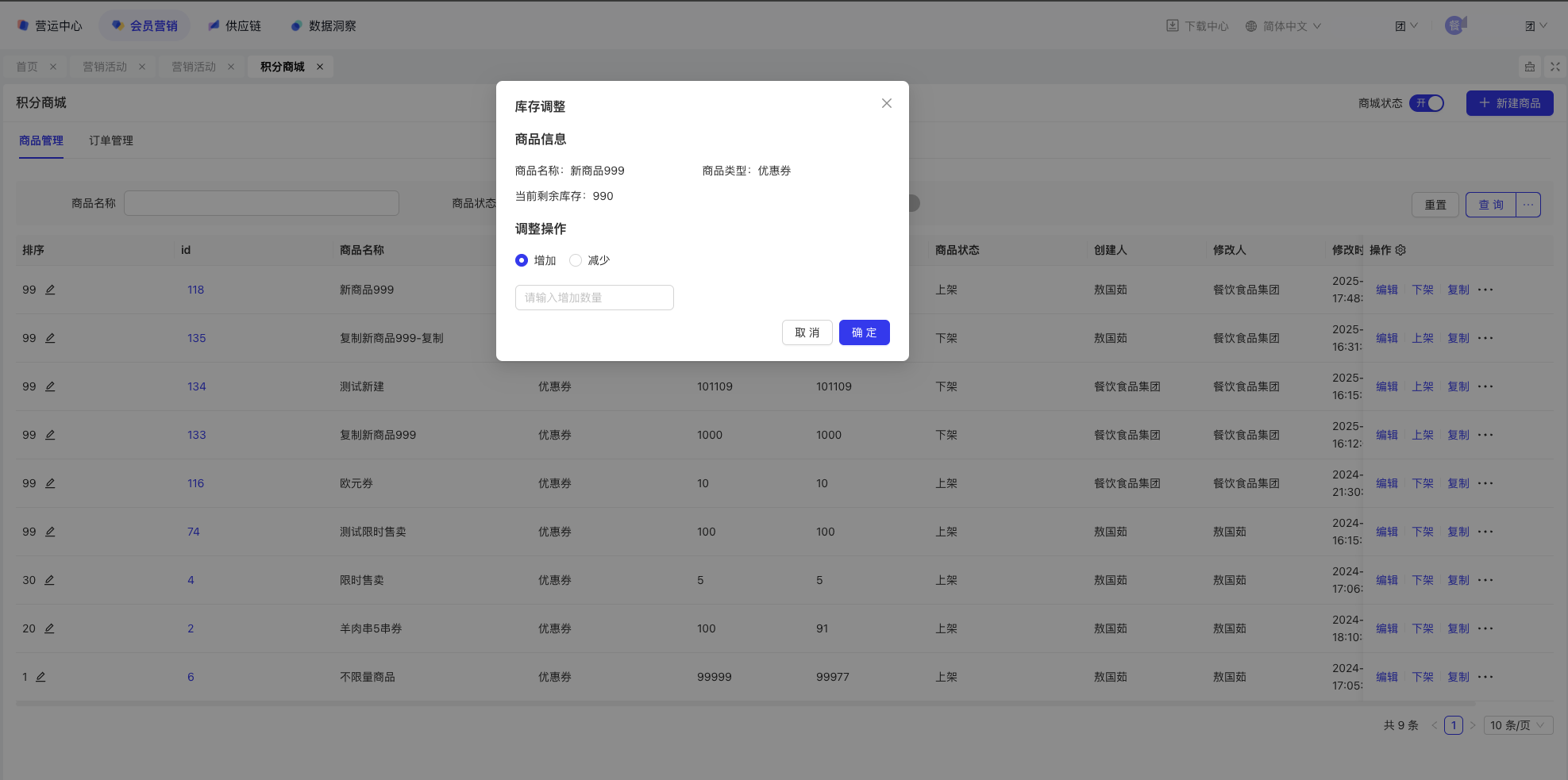Focus the 请输入增加数量 input field
The height and width of the screenshot is (780, 1568).
click(x=594, y=298)
